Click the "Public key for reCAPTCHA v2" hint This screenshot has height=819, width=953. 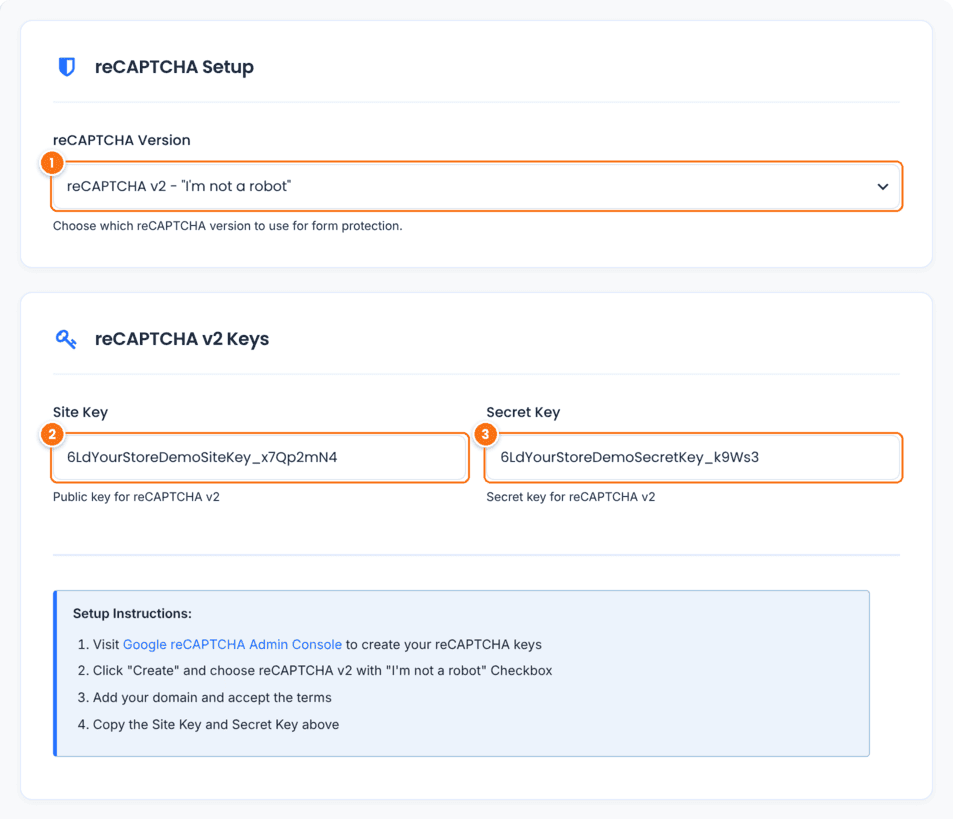[x=136, y=497]
